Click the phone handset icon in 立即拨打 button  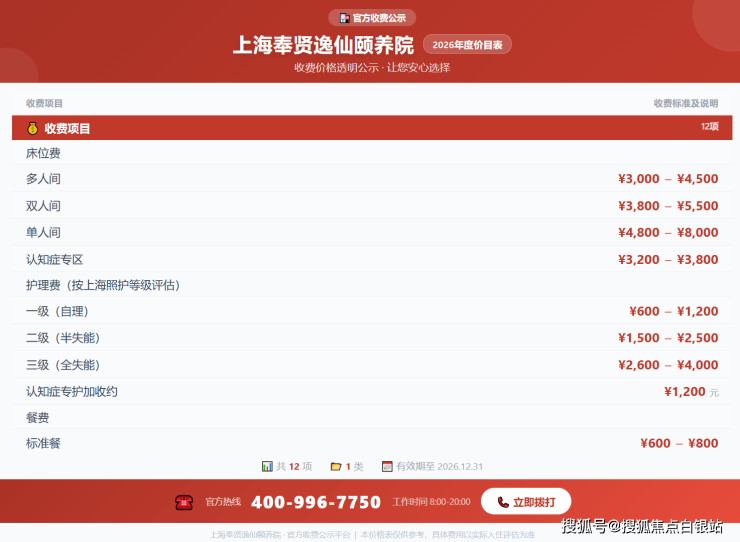coord(503,502)
